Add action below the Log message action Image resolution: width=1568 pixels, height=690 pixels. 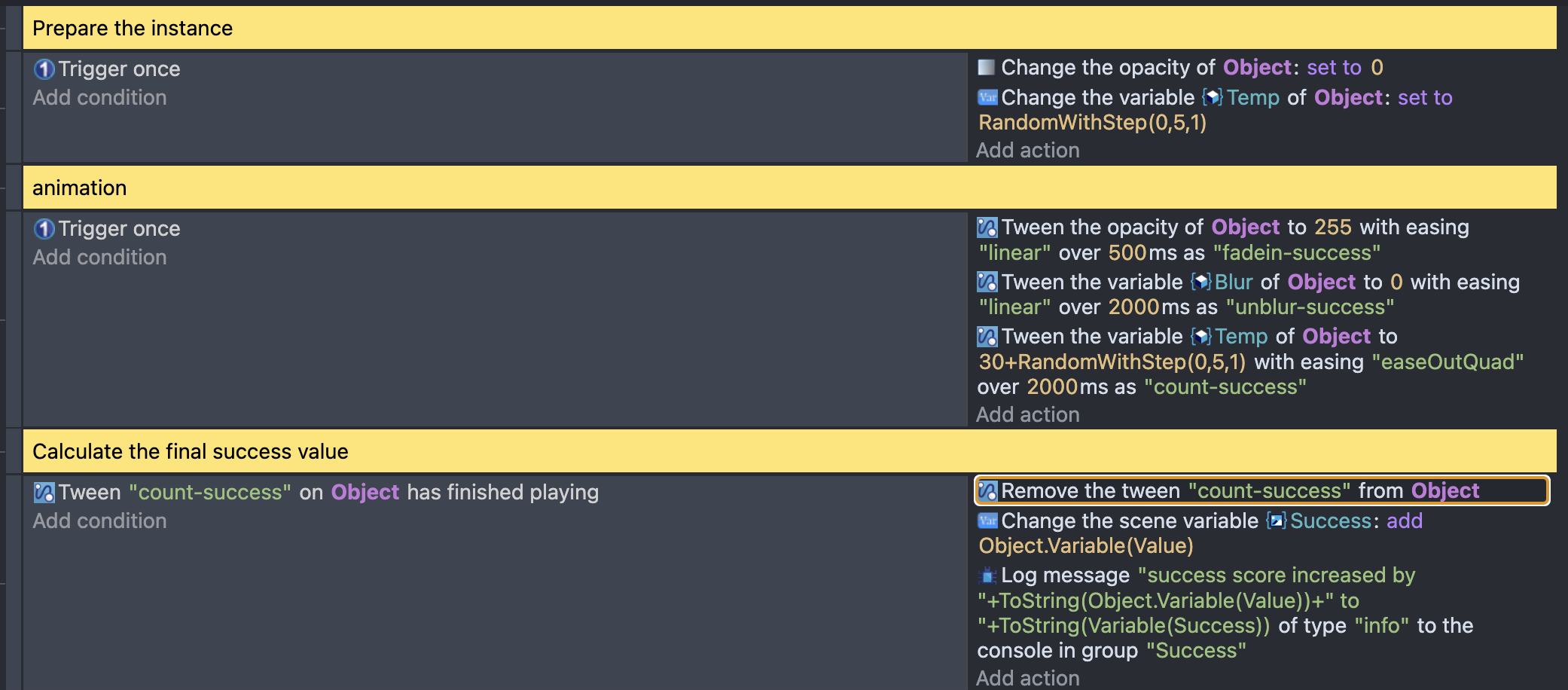point(1028,678)
